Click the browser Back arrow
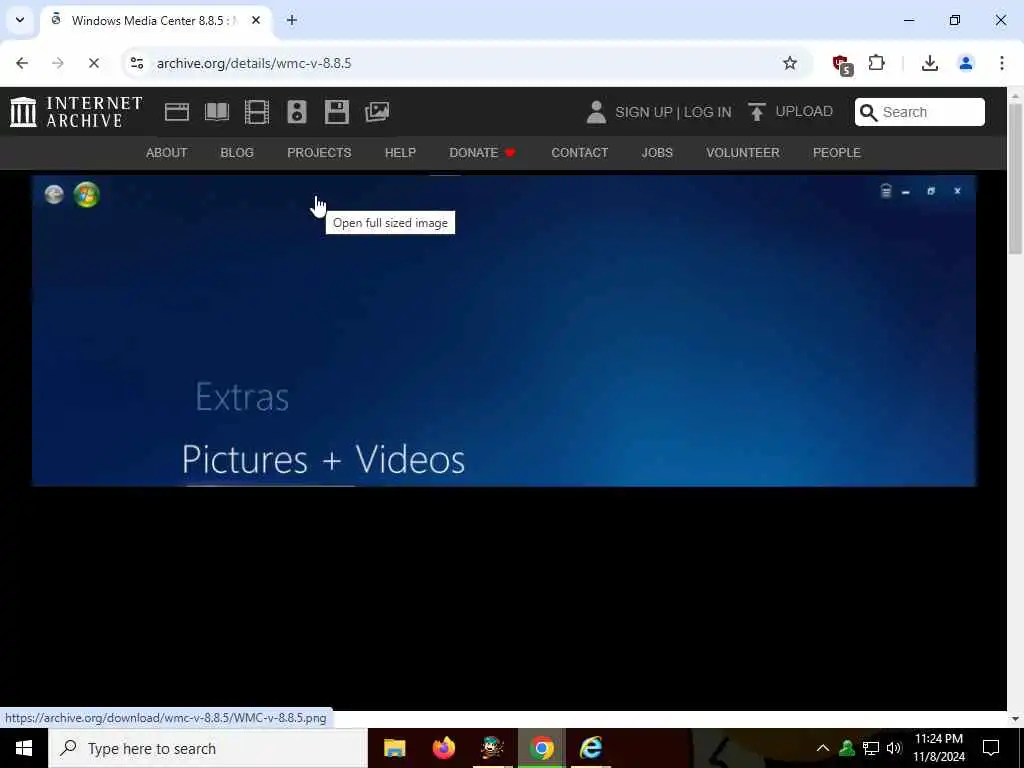 (22, 63)
